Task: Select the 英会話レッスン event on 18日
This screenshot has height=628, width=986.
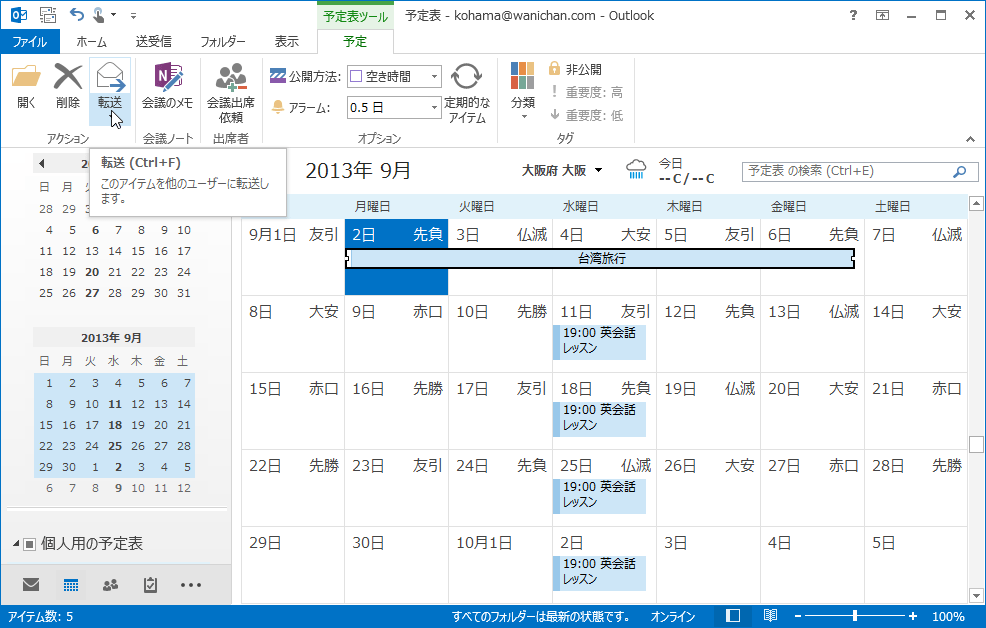Action: pyautogui.click(x=599, y=419)
